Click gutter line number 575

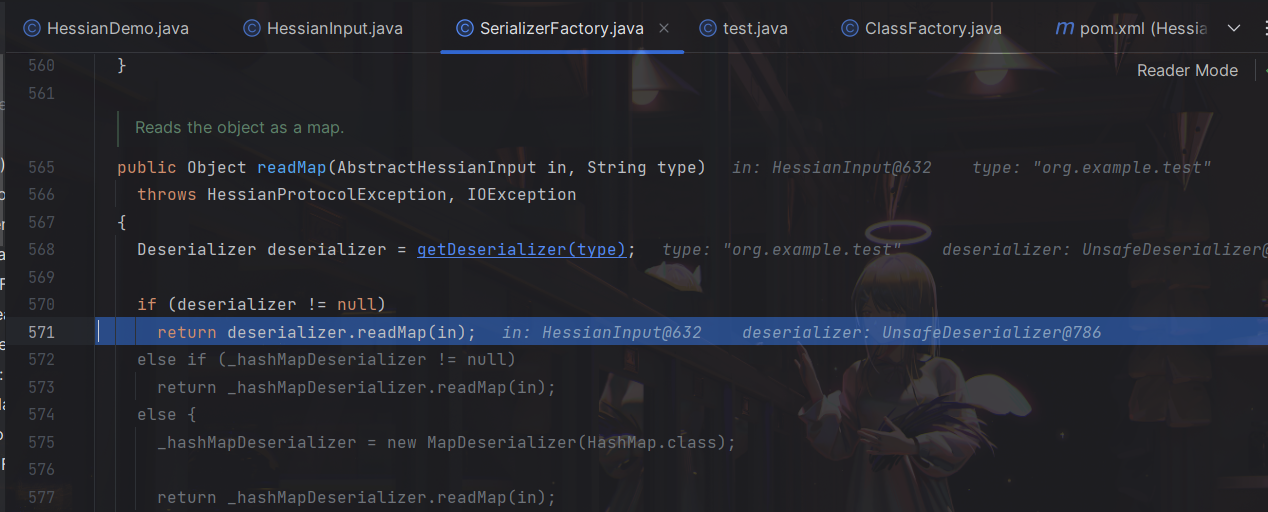(x=41, y=442)
